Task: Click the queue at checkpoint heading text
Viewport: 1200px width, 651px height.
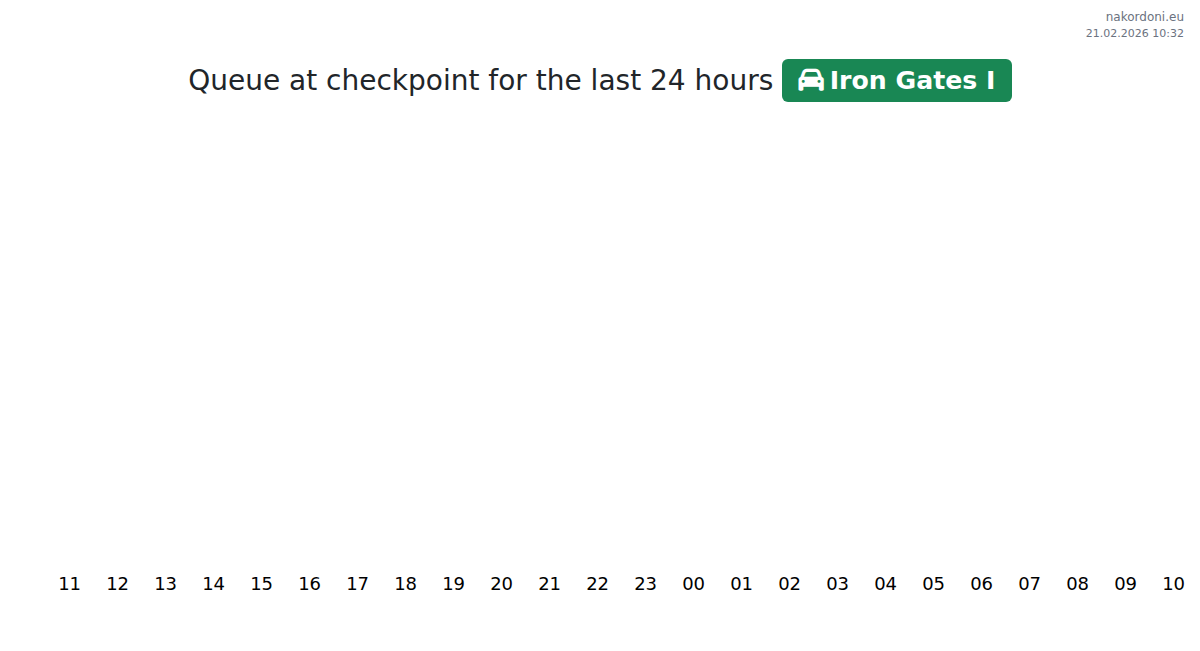Action: click(x=480, y=80)
